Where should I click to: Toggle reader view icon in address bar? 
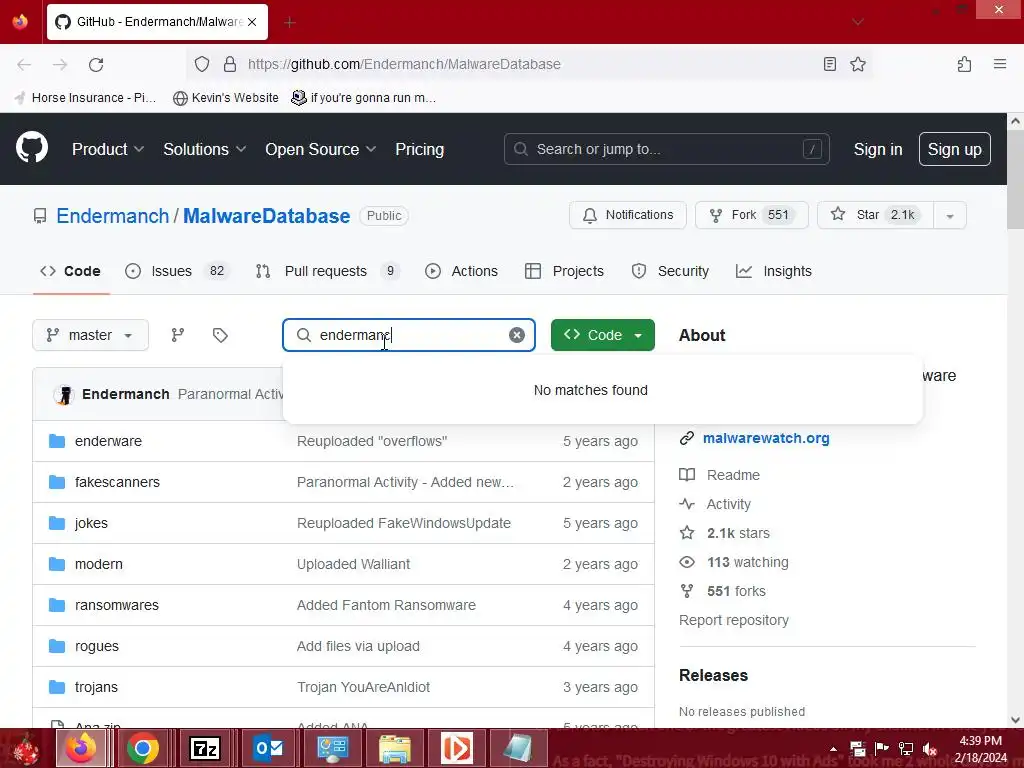[x=829, y=64]
